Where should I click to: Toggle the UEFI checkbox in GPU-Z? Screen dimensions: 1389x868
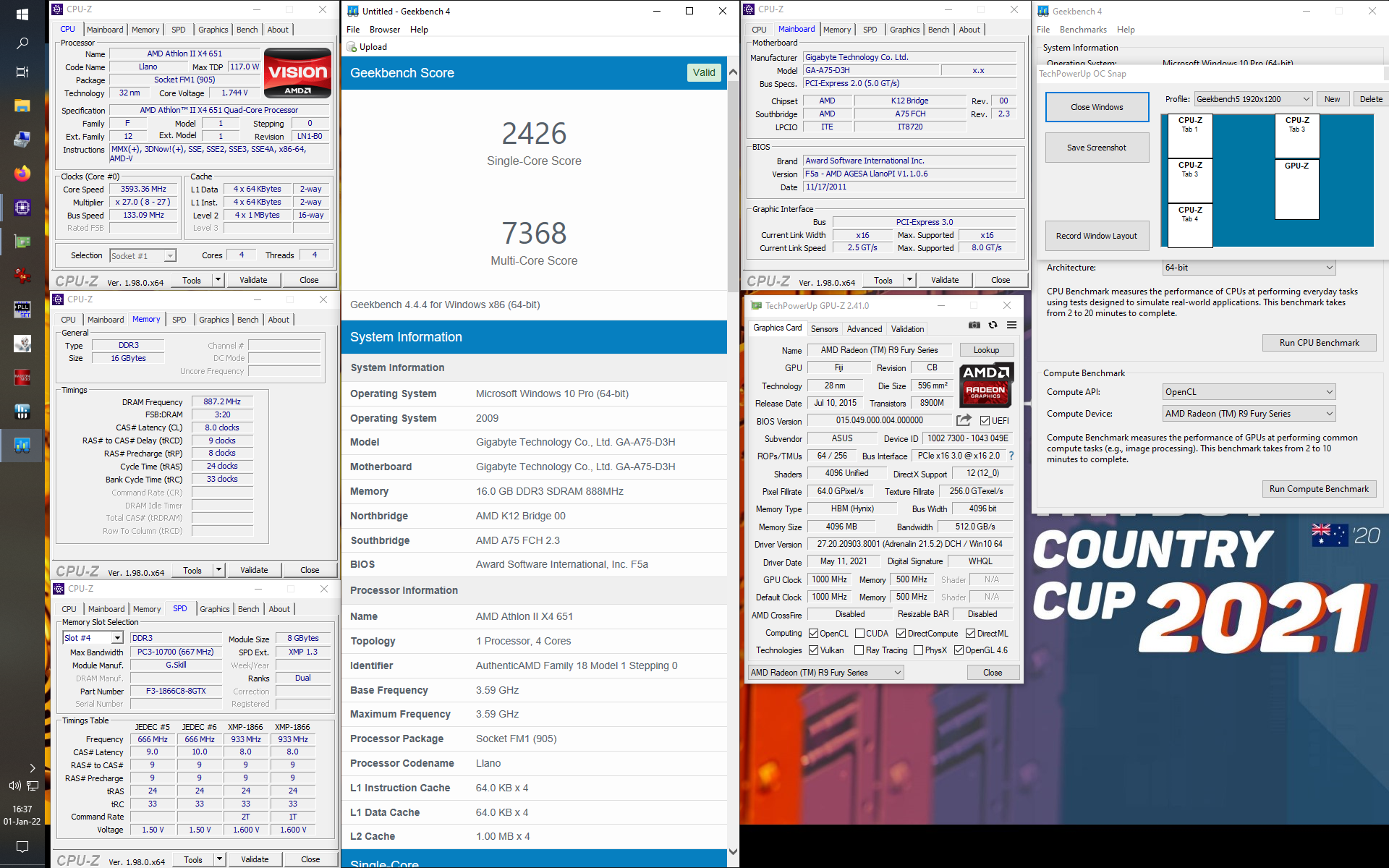point(985,421)
